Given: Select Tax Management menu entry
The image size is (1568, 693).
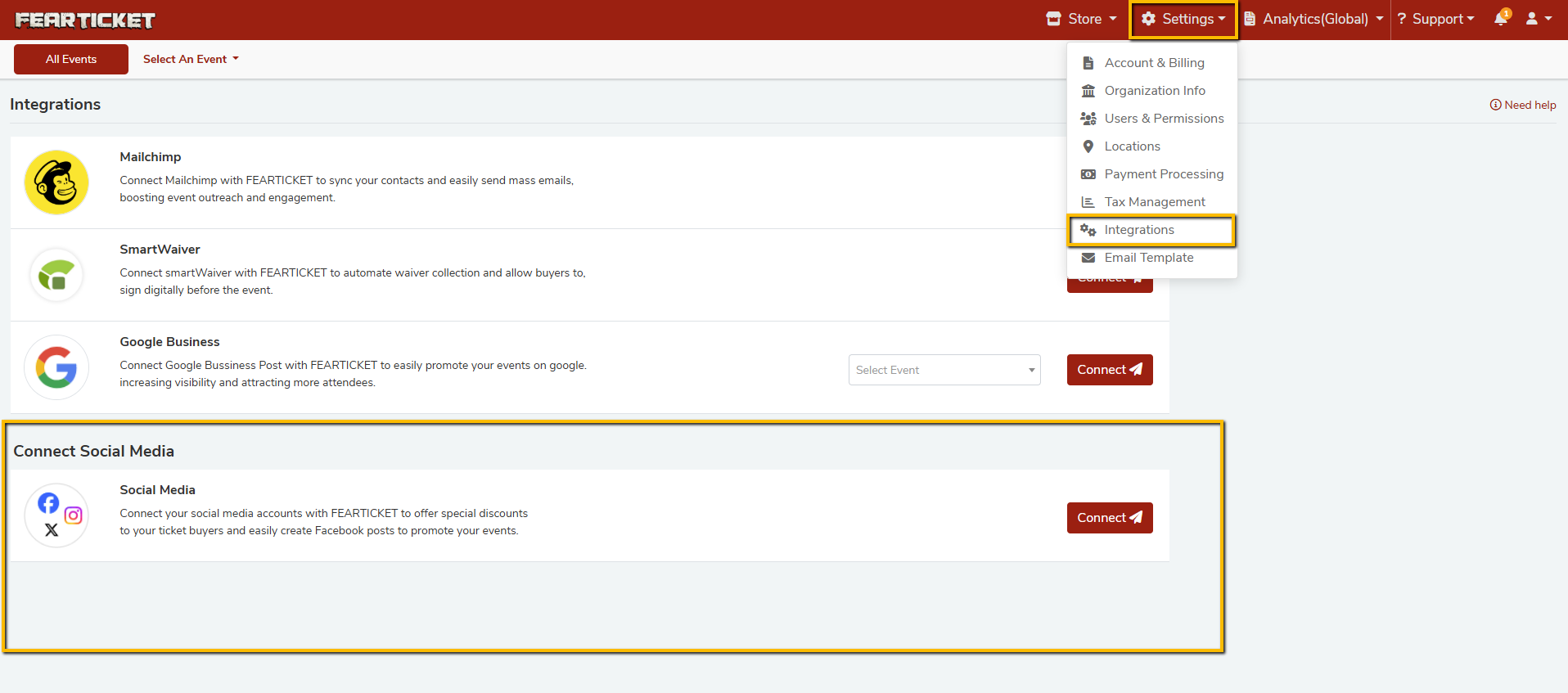Looking at the screenshot, I should [1152, 202].
